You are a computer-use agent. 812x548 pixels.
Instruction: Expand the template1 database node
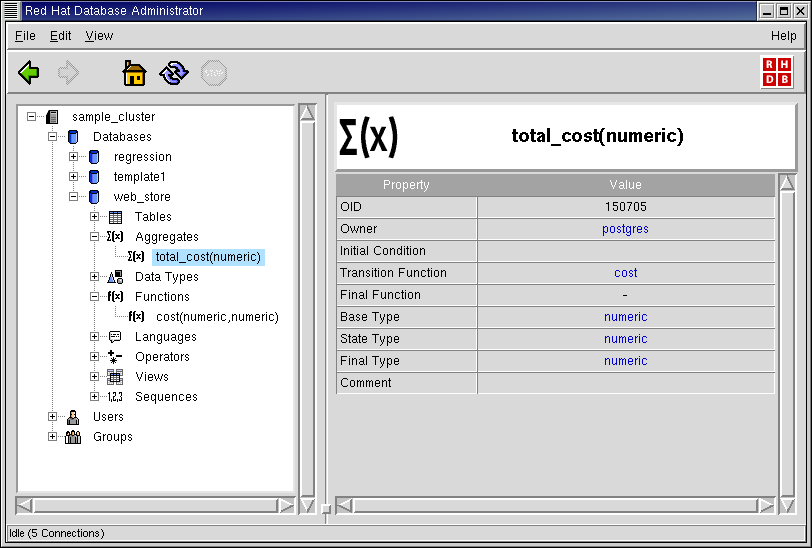pos(74,177)
